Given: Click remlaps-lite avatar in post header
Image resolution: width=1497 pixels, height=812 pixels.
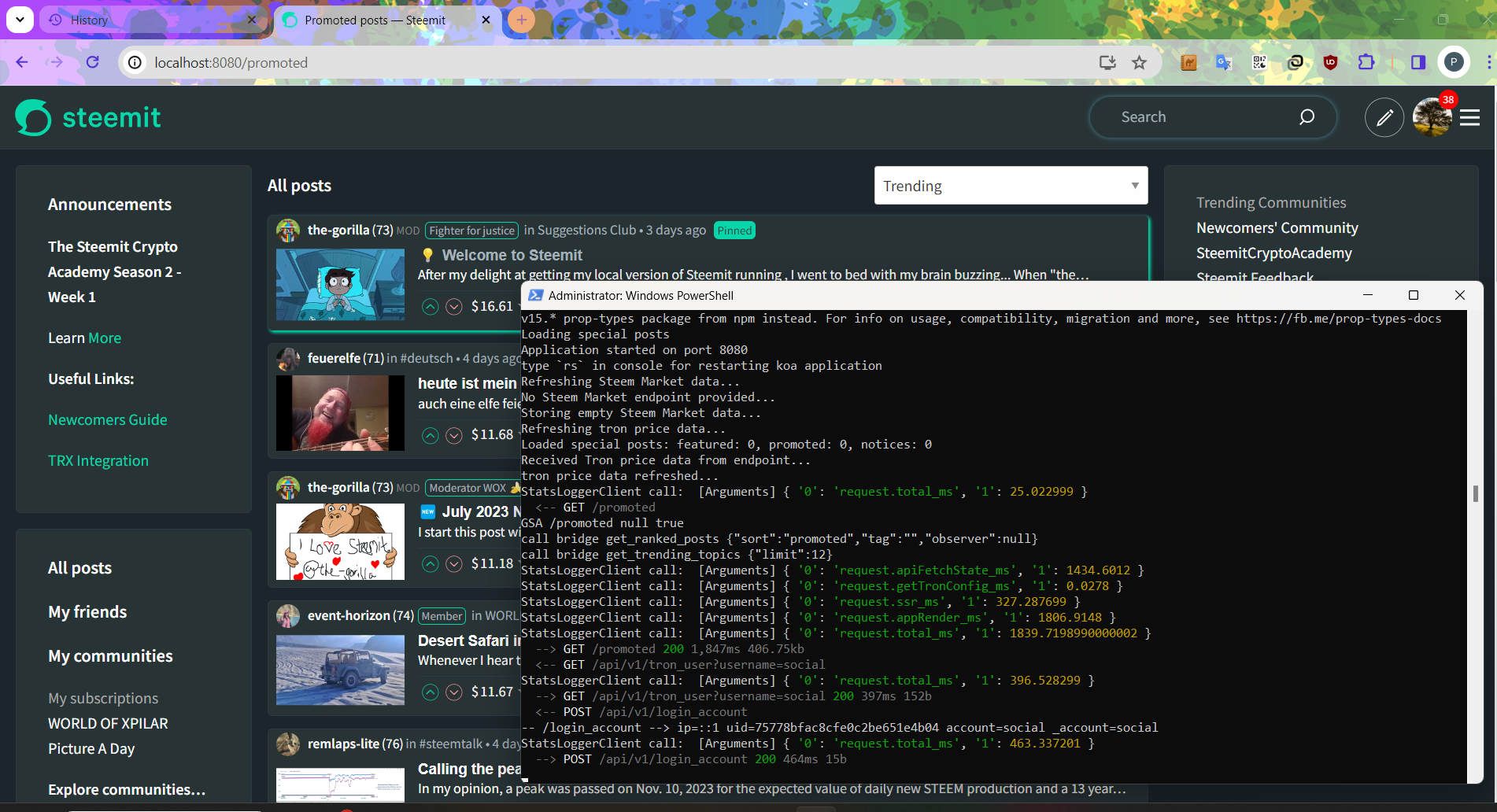Looking at the screenshot, I should 288,744.
